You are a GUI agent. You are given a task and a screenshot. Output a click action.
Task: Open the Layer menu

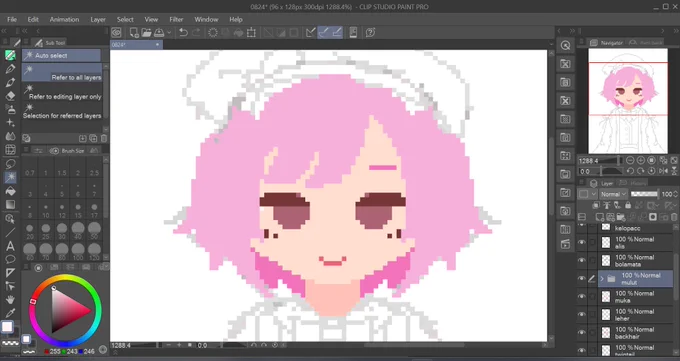[98, 20]
